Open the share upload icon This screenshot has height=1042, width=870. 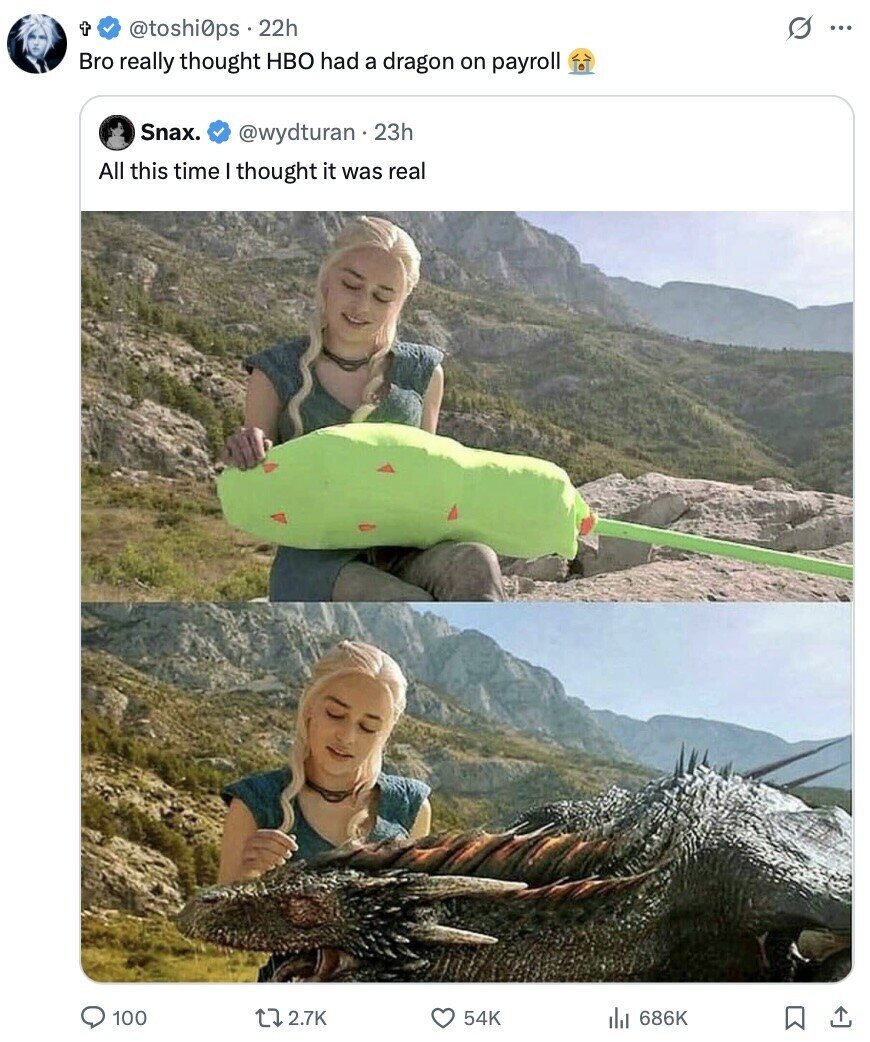coord(840,1017)
